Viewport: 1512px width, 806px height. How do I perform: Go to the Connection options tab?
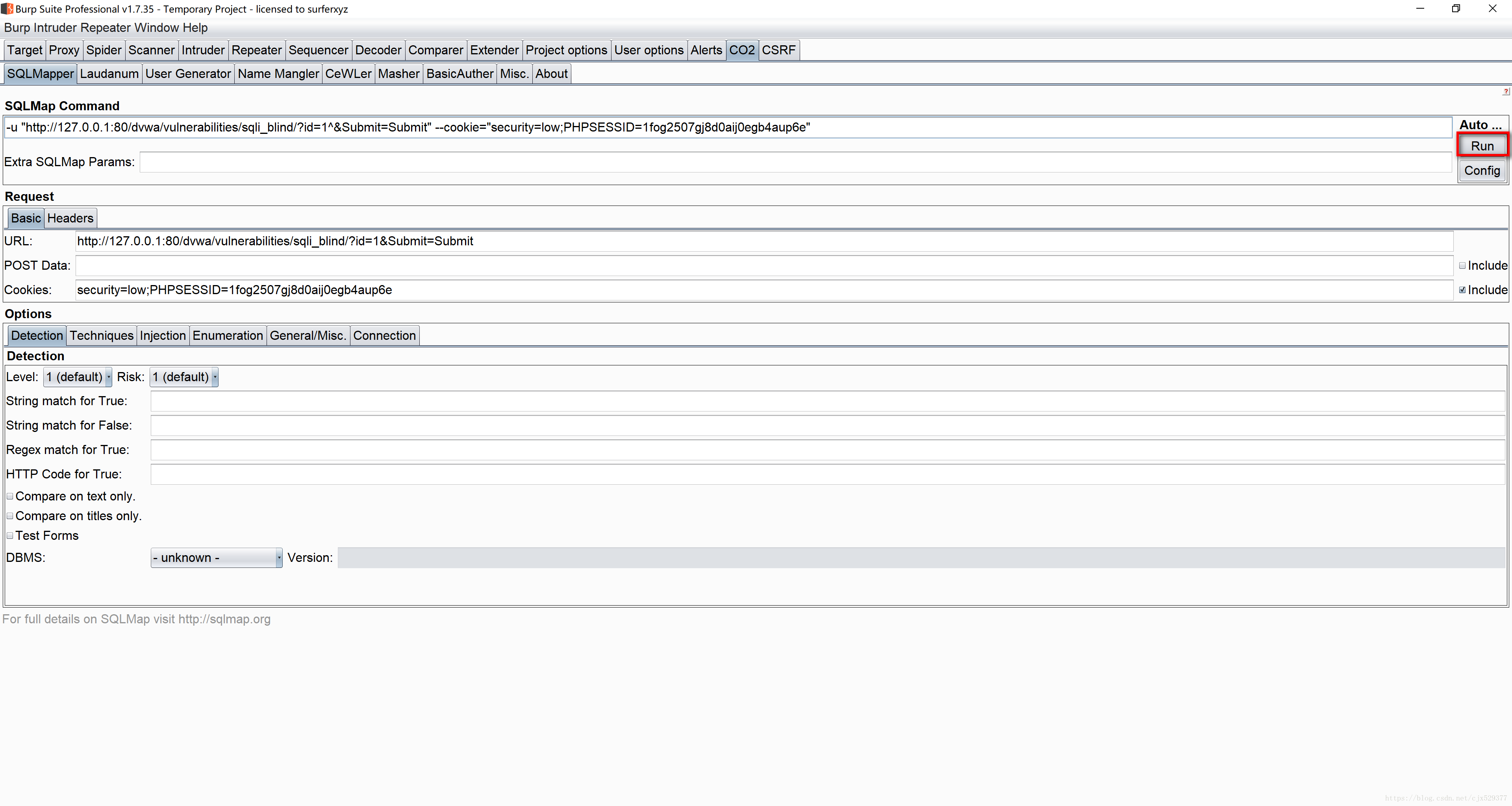[384, 336]
